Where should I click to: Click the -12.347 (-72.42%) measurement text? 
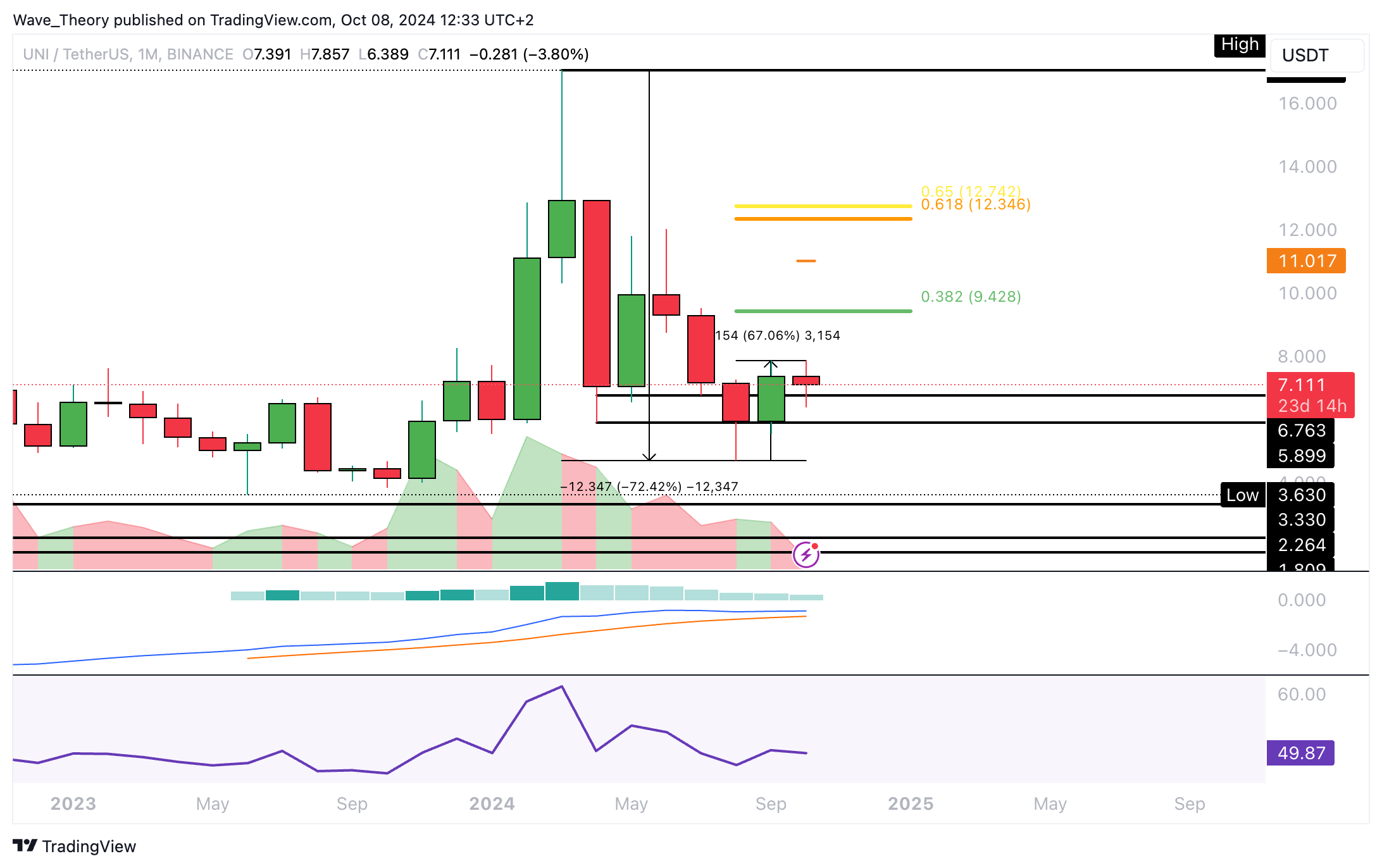click(x=649, y=487)
